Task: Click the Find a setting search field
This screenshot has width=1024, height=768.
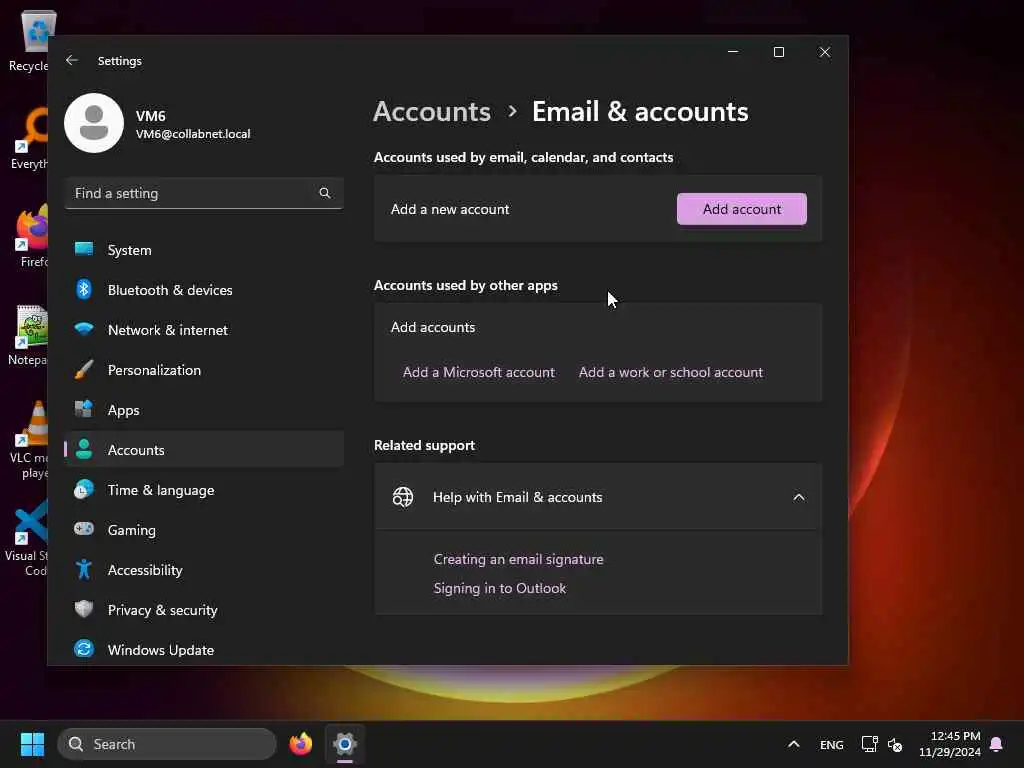Action: (x=204, y=193)
